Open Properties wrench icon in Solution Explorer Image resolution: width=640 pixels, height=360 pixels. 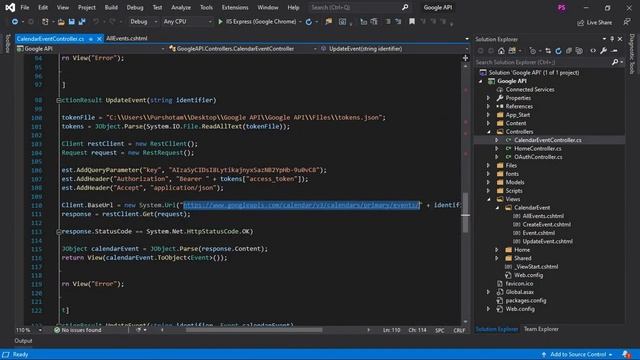pos(604,51)
